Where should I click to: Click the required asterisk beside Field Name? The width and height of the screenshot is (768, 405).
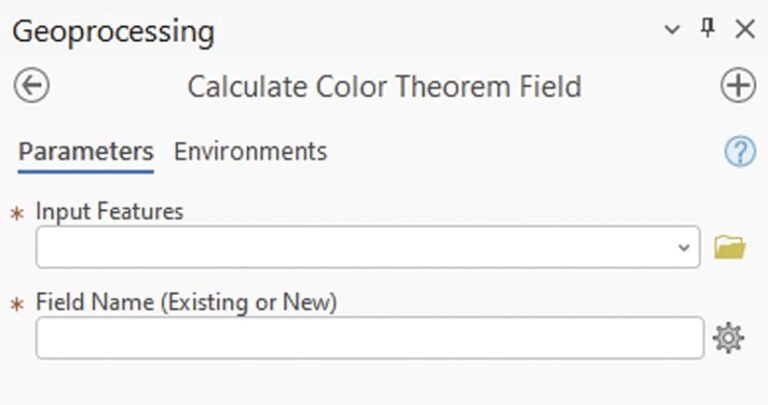[x=16, y=304]
